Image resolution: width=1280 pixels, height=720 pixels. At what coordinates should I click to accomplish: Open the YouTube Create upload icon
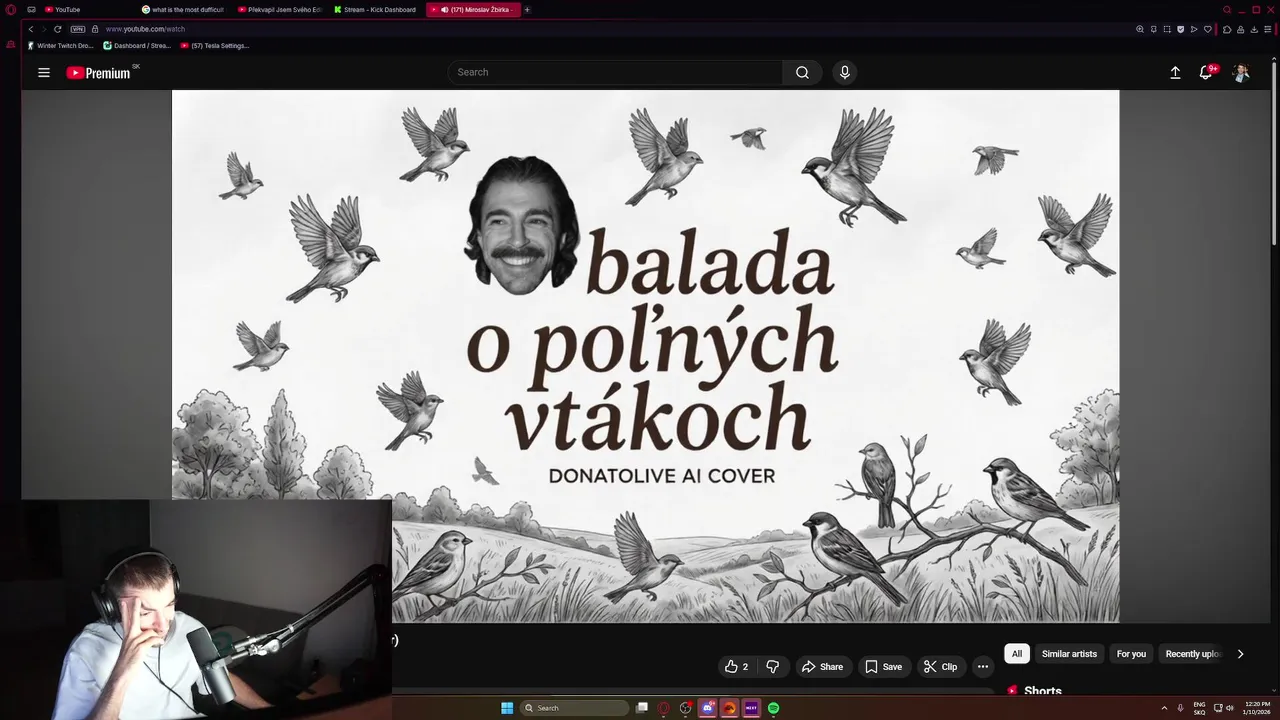[1175, 72]
